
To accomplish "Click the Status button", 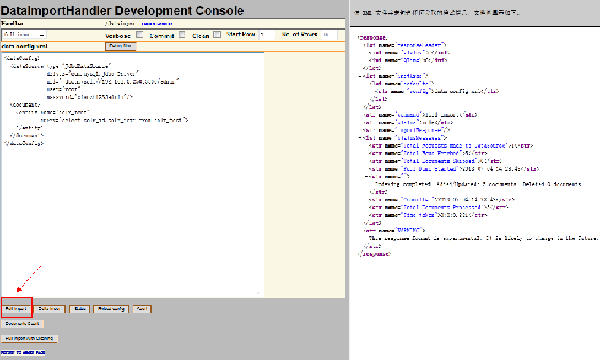I will point(80,309).
